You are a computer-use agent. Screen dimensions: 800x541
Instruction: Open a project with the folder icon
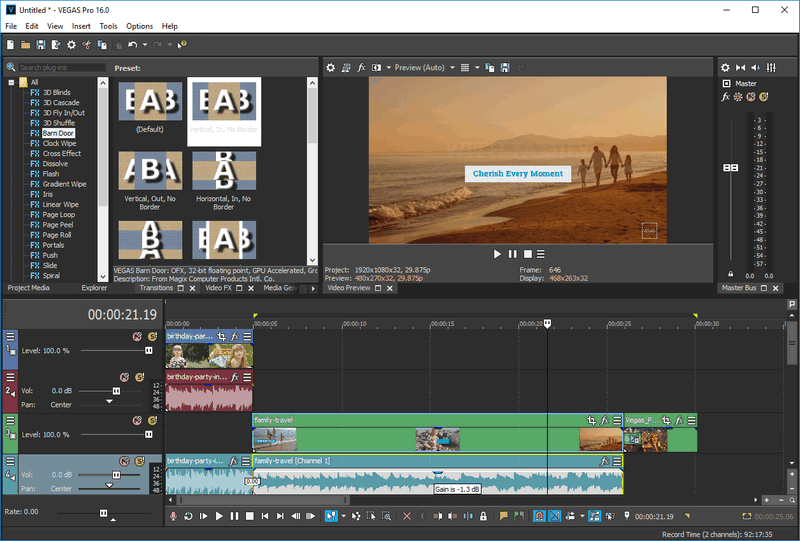click(25, 45)
